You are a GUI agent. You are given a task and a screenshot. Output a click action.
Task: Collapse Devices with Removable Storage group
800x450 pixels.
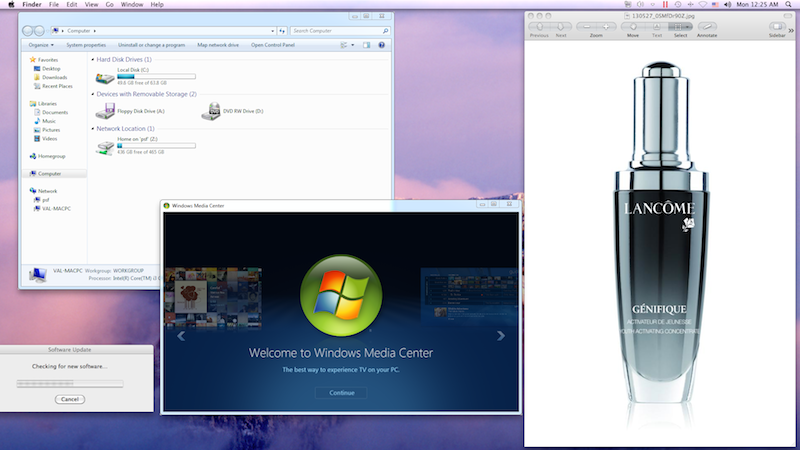pos(93,94)
